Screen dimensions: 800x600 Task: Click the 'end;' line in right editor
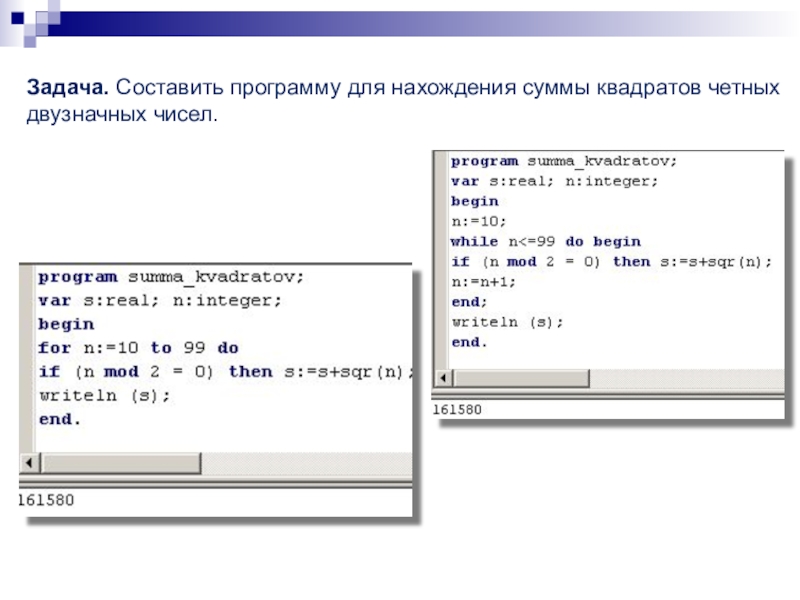[469, 302]
